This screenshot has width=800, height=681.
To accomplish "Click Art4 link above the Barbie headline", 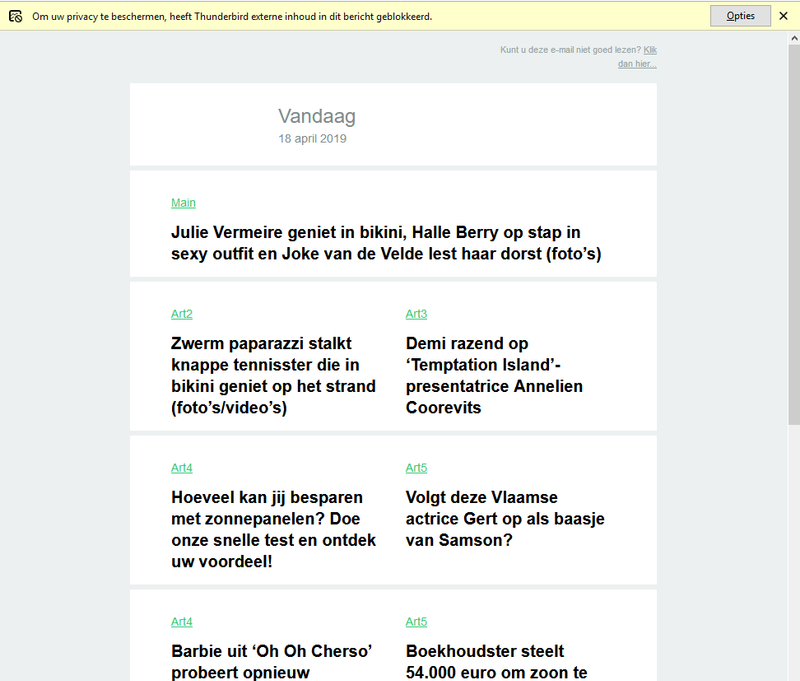I will (181, 622).
